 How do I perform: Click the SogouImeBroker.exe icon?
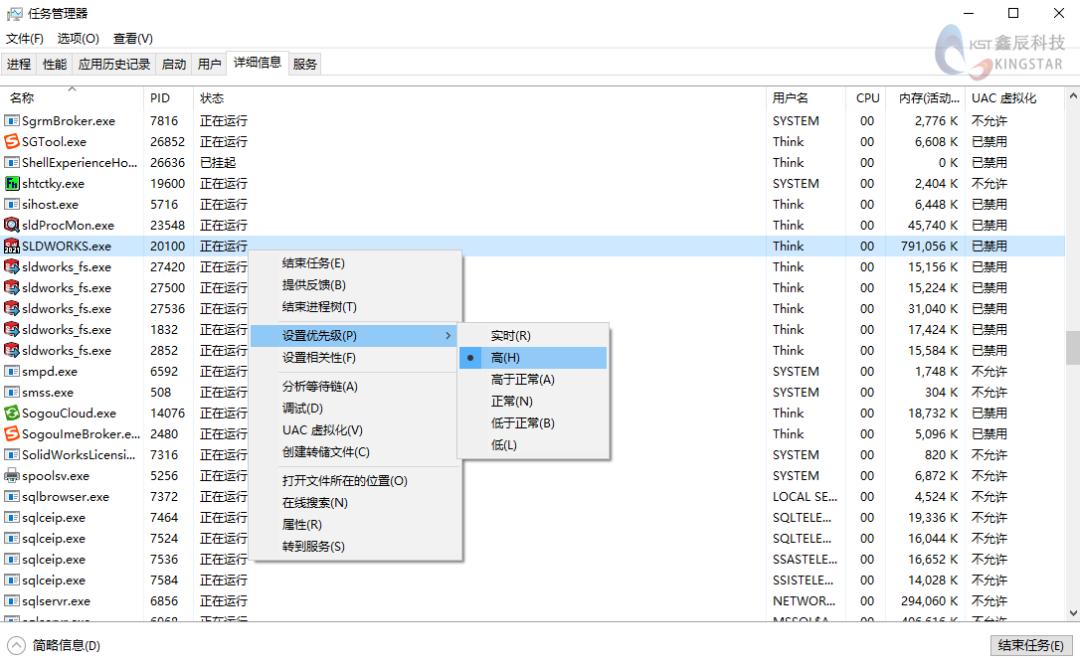(10, 434)
